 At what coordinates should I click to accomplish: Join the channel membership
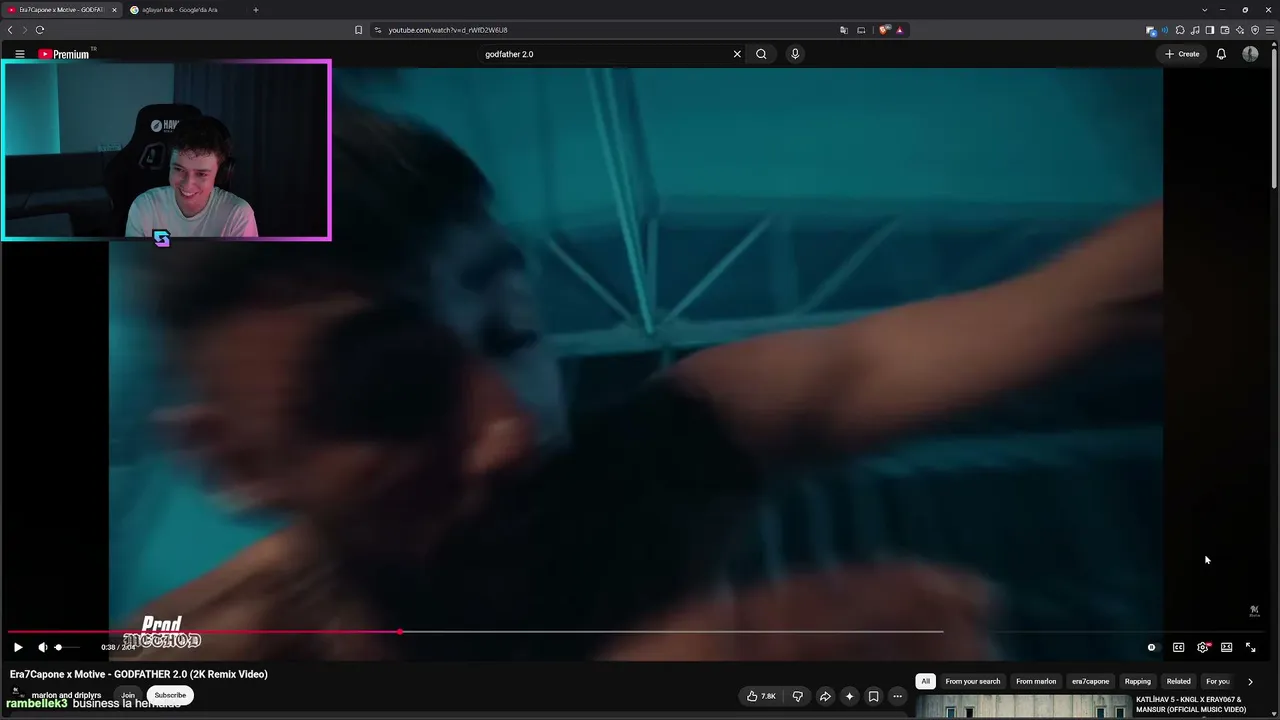click(128, 695)
